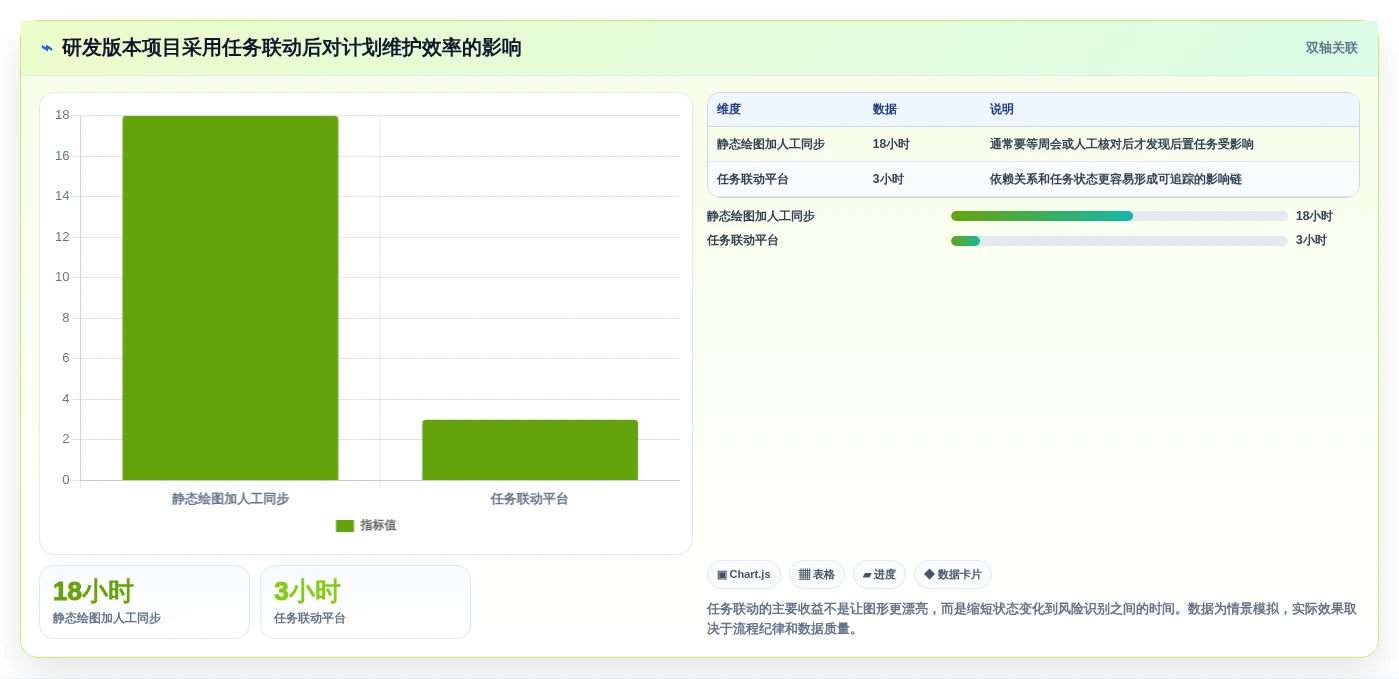Image resolution: width=1399 pixels, height=679 pixels.
Task: Open the 18小时 data card
Action: pos(144,602)
